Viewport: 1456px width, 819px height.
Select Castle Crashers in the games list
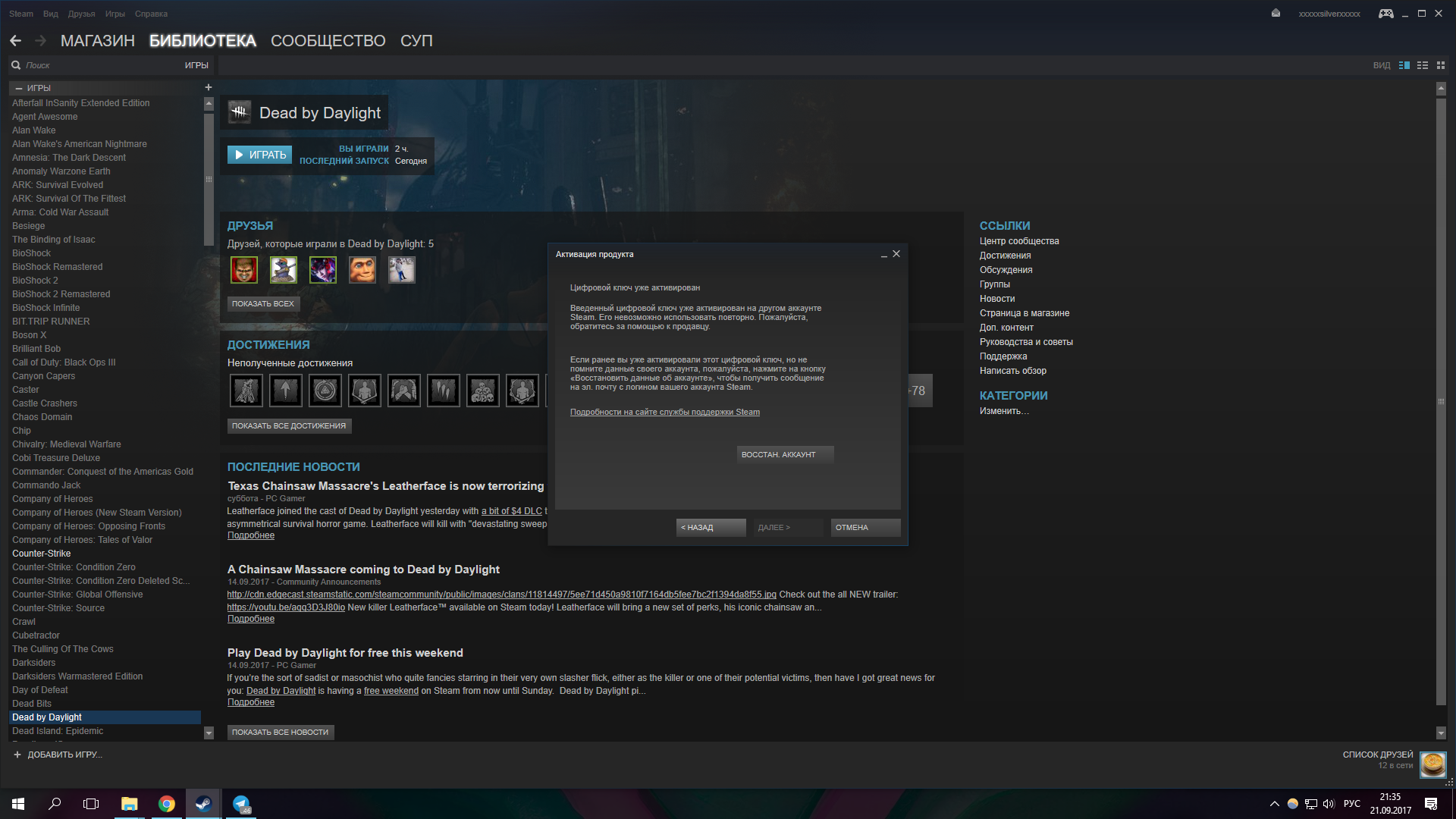coord(44,403)
